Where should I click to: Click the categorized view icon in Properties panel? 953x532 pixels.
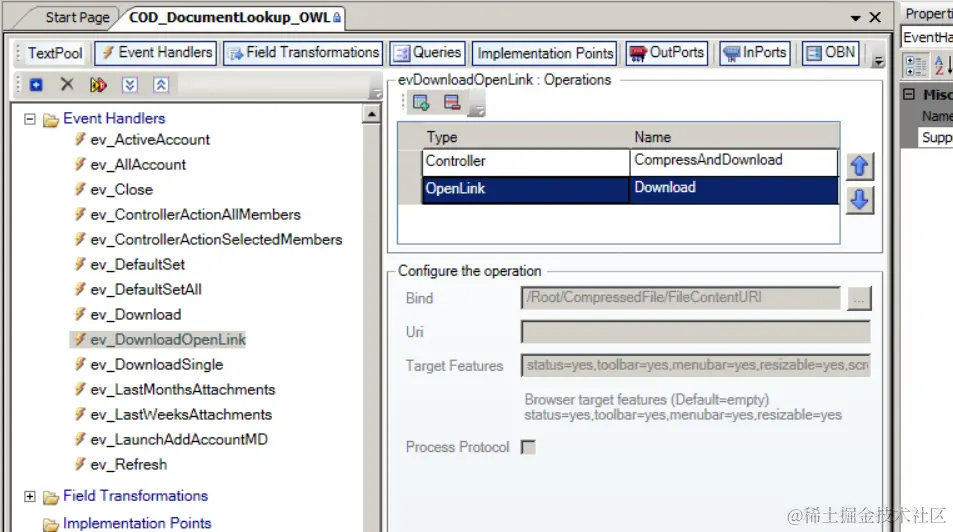pyautogui.click(x=915, y=65)
